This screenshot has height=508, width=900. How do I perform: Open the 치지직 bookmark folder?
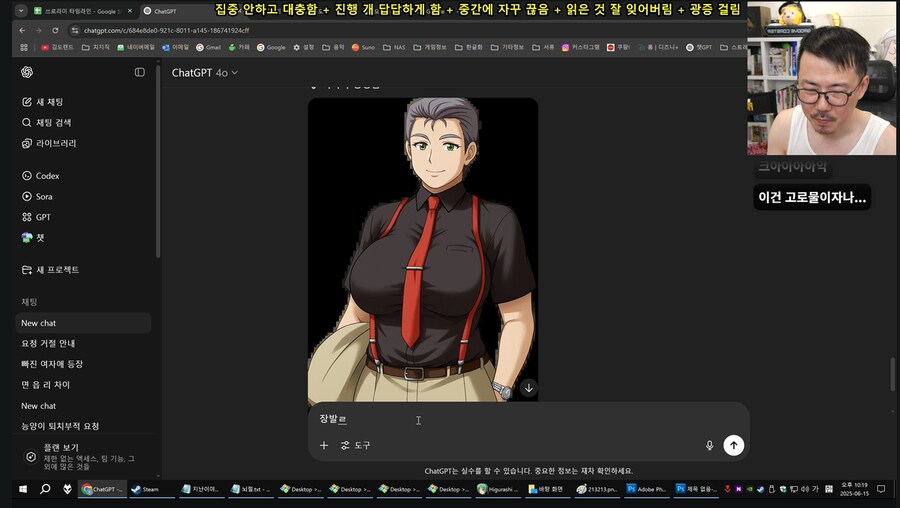(95, 48)
